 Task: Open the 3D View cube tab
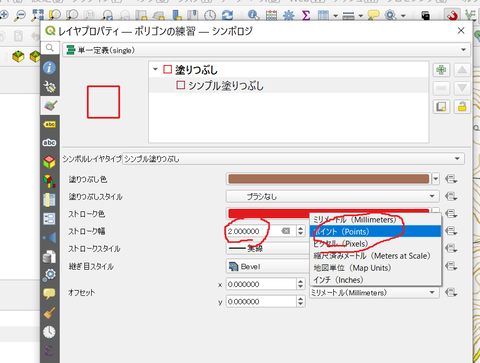tap(49, 162)
